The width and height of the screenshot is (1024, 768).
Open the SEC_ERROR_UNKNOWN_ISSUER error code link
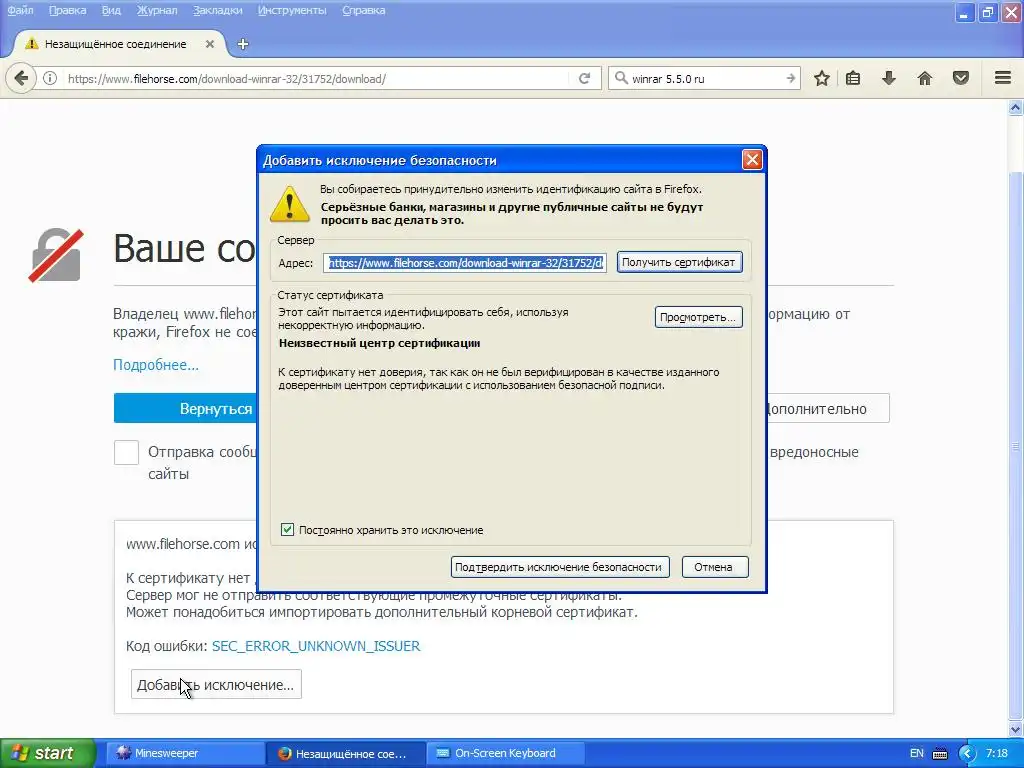coord(316,646)
